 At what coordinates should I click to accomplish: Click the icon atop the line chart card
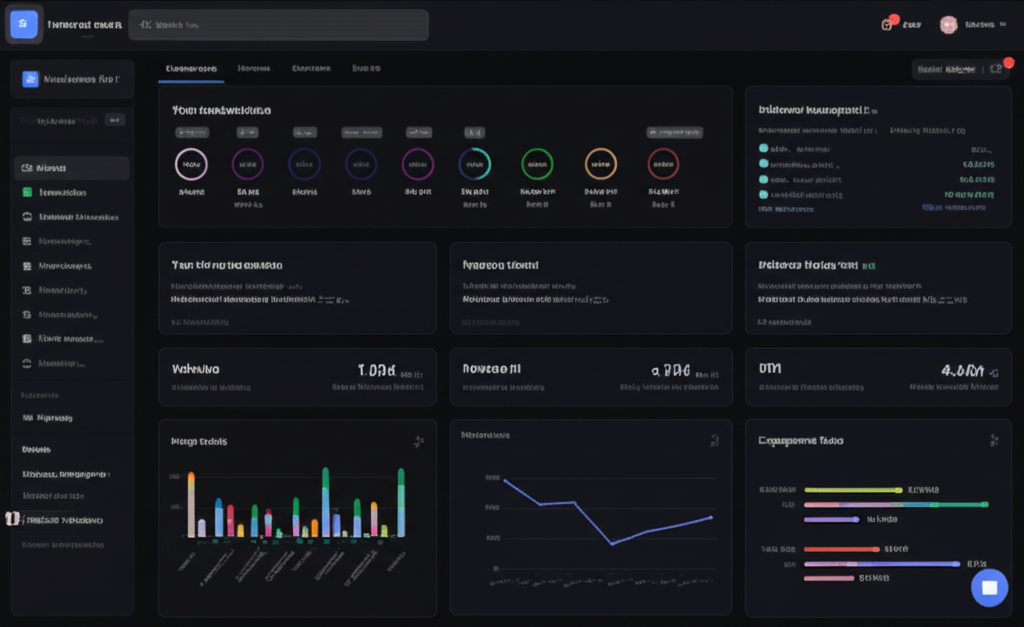point(714,441)
